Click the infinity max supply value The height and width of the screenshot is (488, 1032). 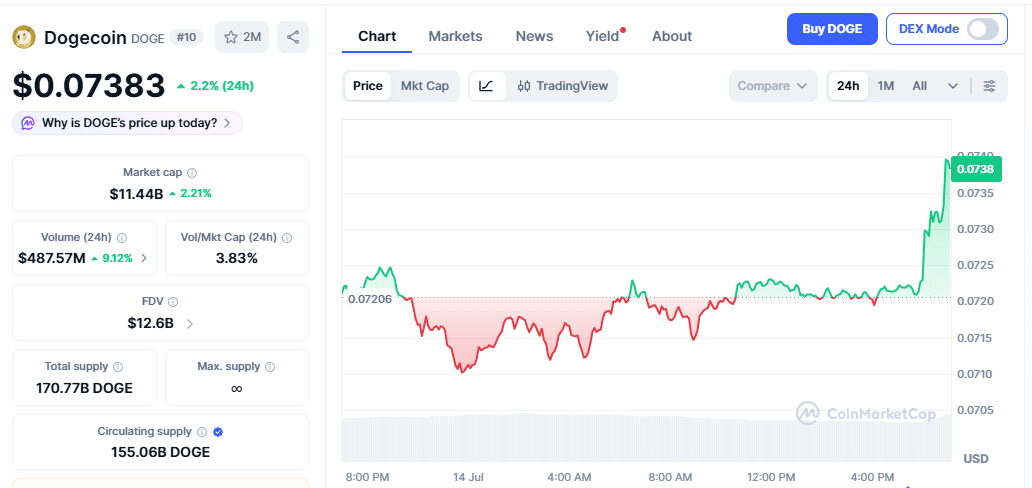(236, 389)
